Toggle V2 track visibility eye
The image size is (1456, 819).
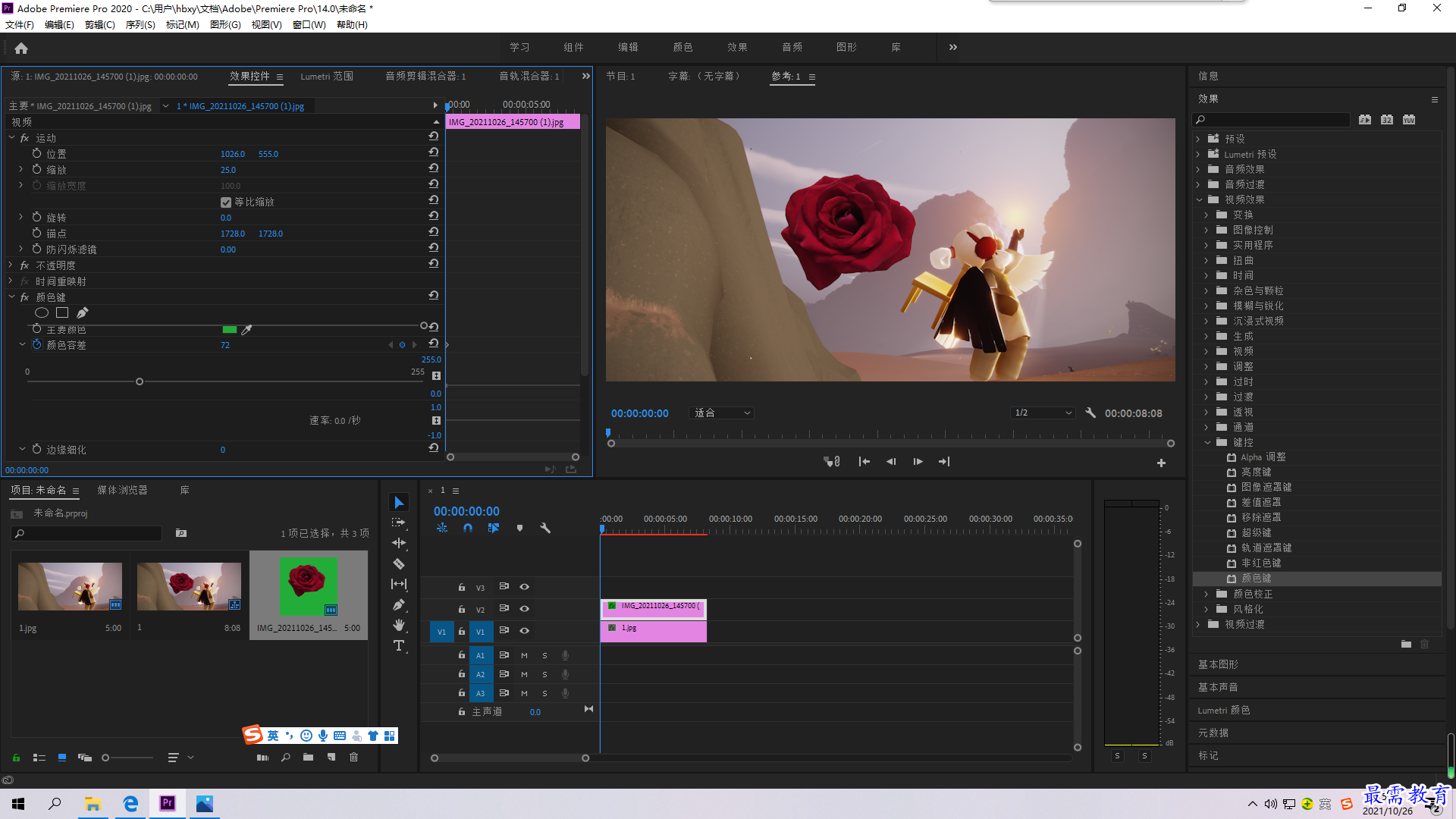[524, 609]
